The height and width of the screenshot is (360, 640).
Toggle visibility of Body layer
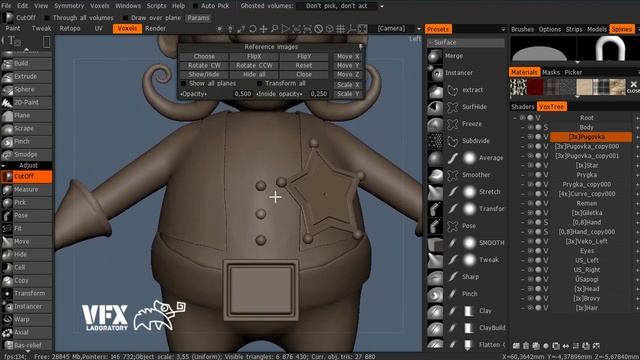(x=530, y=127)
